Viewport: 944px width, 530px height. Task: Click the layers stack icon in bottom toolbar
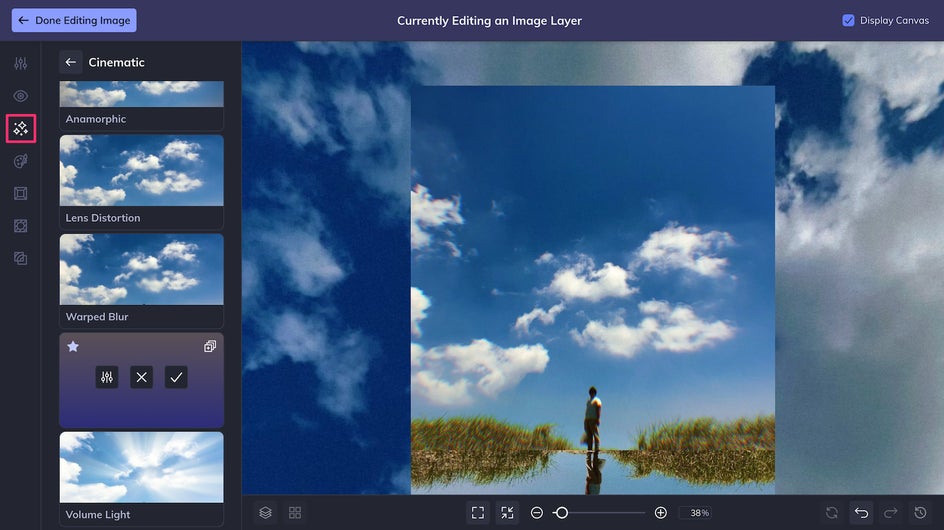point(266,513)
